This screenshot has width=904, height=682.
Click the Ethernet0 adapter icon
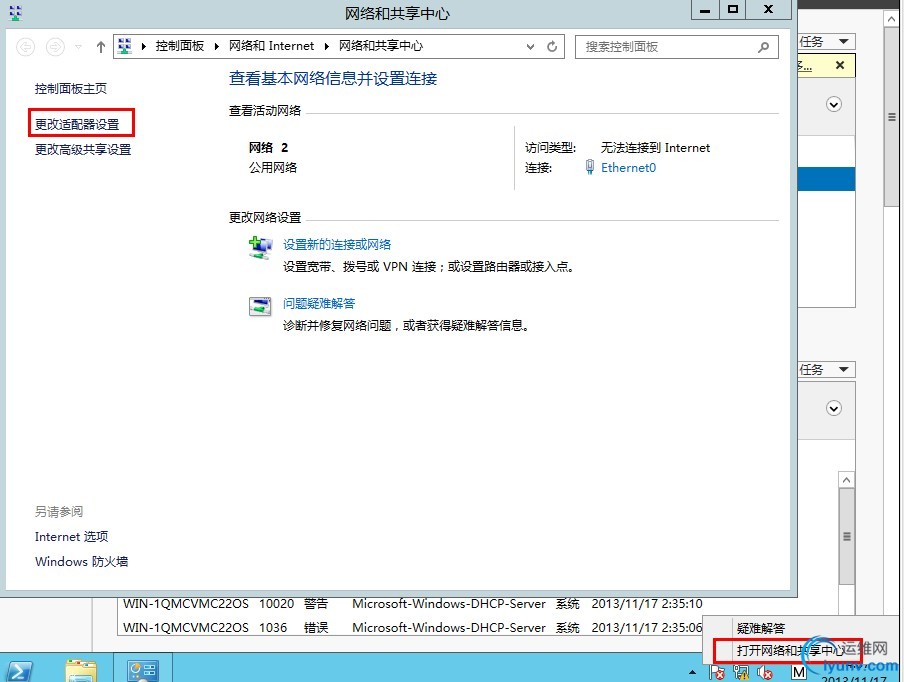[590, 167]
